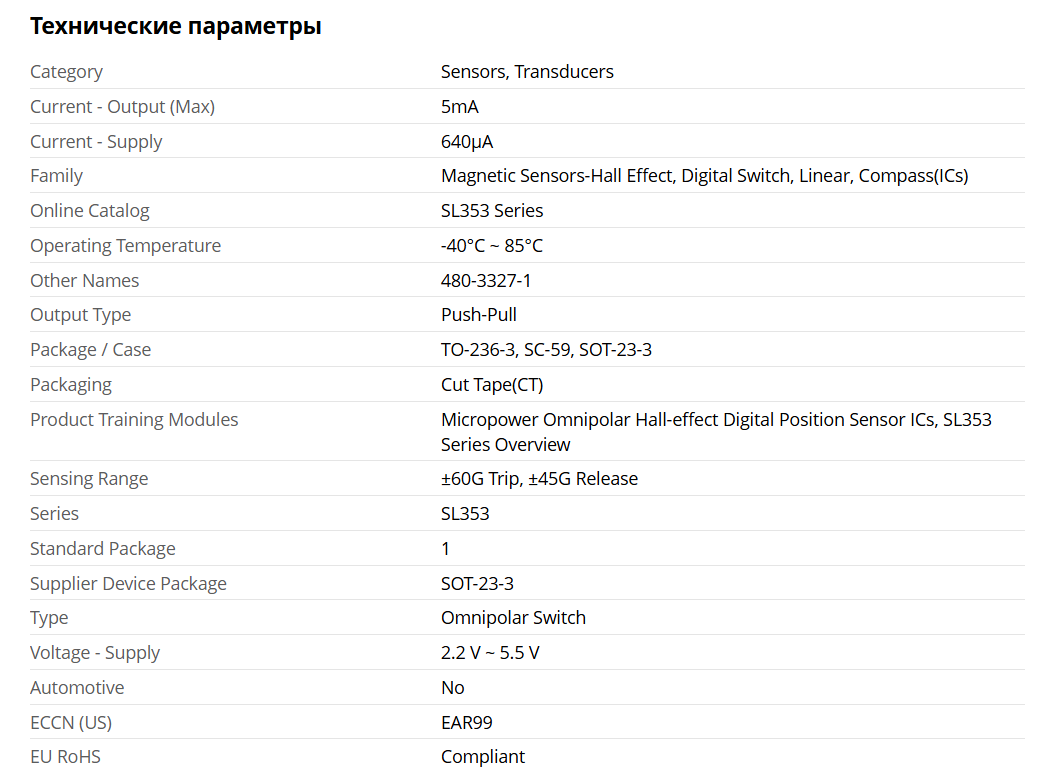Click the "Standard Package" row label
The height and width of the screenshot is (773, 1038).
(103, 549)
